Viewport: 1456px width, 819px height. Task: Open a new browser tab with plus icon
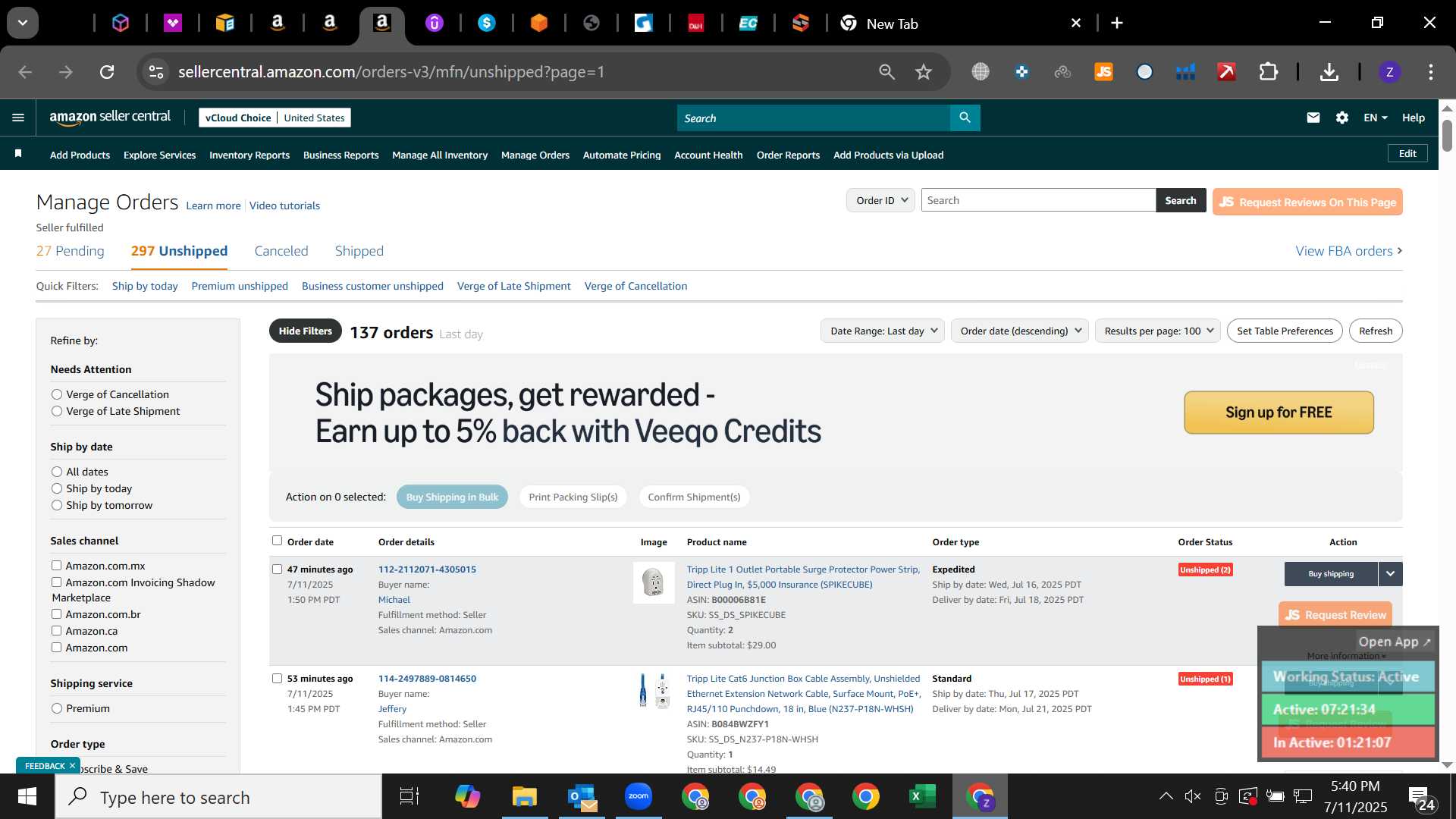click(x=1117, y=23)
